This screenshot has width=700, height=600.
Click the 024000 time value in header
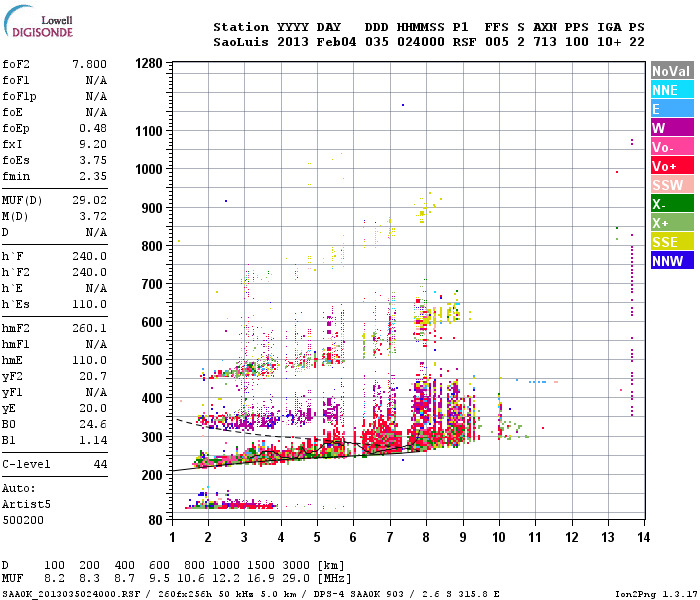click(x=421, y=42)
